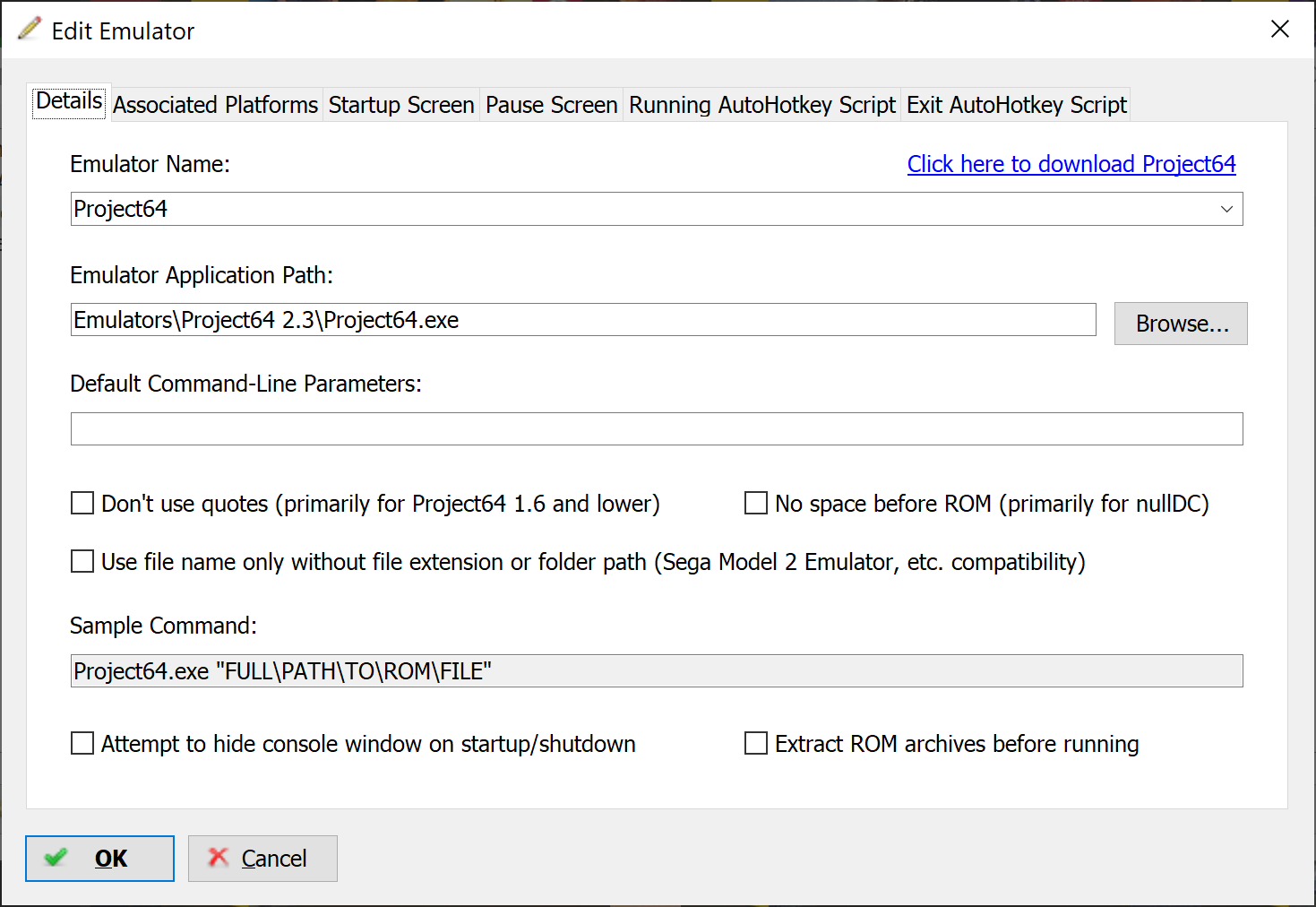The image size is (1316, 907).
Task: Browse for the emulator executable
Action: coord(1181,324)
